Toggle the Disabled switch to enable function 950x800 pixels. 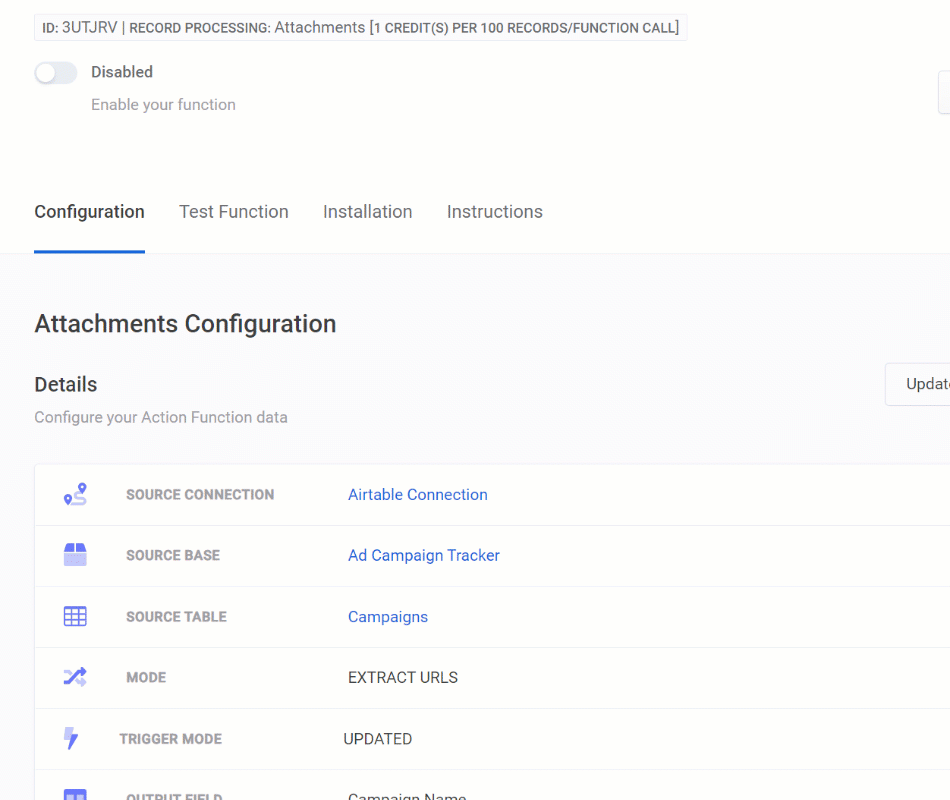(56, 73)
